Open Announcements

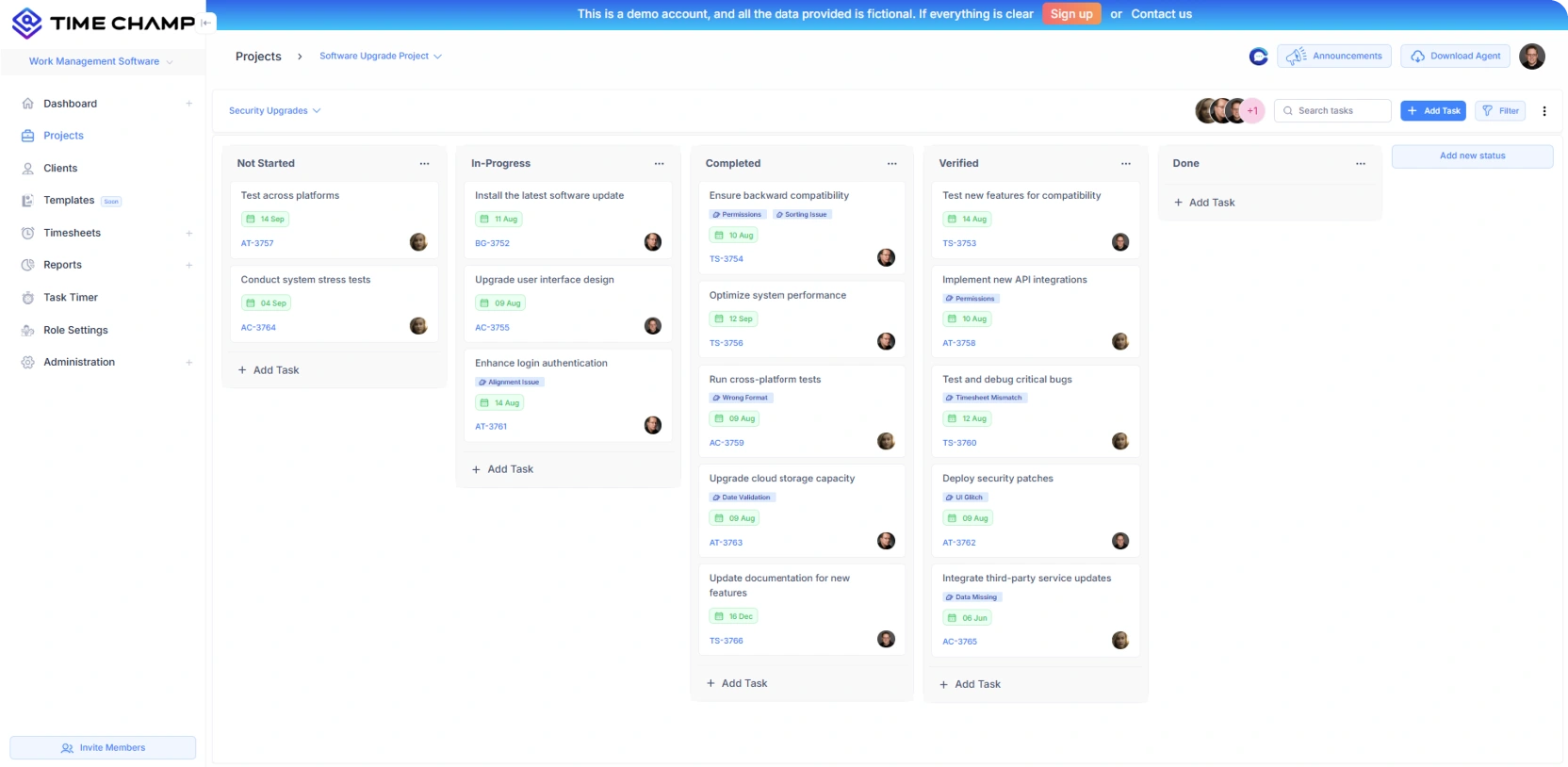(x=1334, y=57)
